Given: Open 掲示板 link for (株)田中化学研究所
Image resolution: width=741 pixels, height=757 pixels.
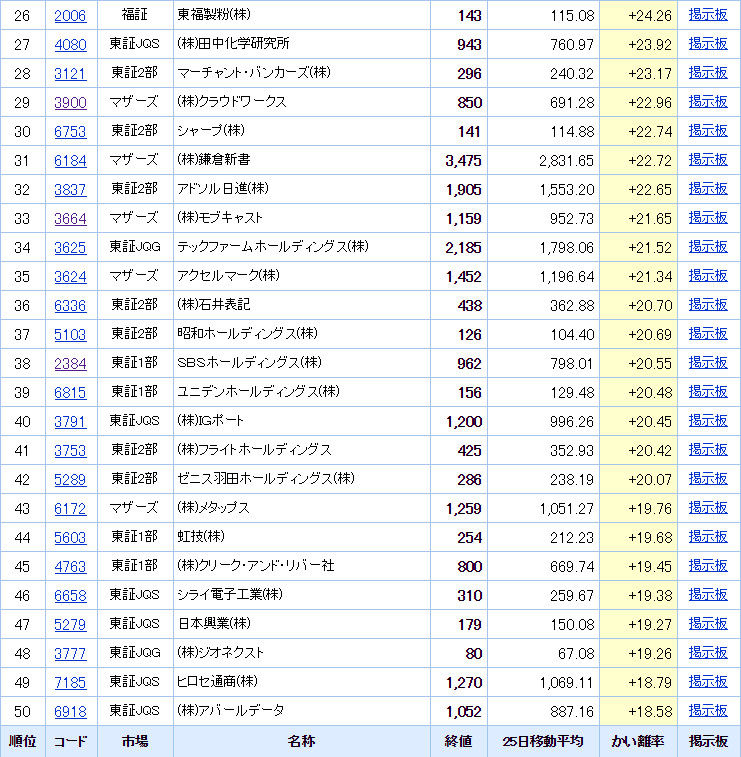Looking at the screenshot, I should [x=708, y=44].
